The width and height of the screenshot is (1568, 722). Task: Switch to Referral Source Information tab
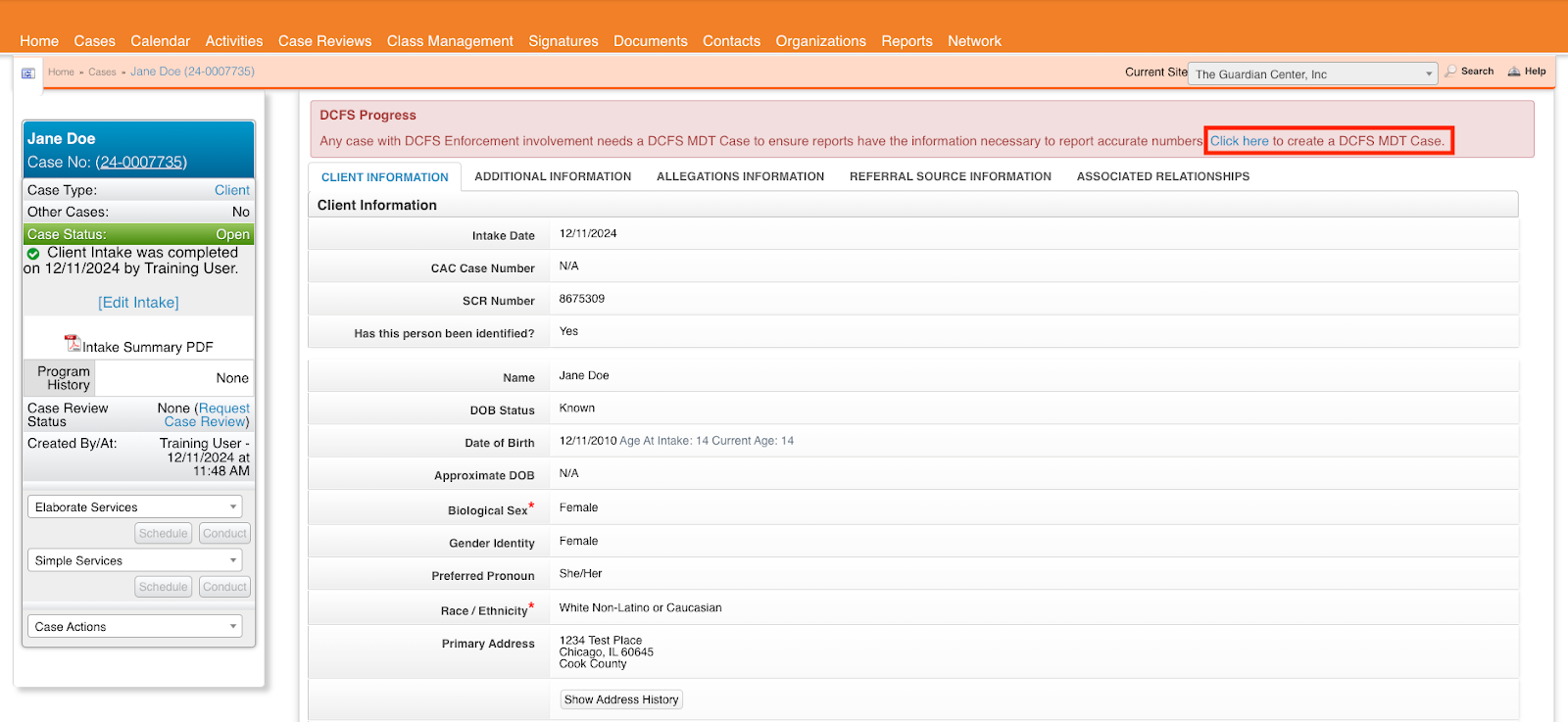point(951,176)
